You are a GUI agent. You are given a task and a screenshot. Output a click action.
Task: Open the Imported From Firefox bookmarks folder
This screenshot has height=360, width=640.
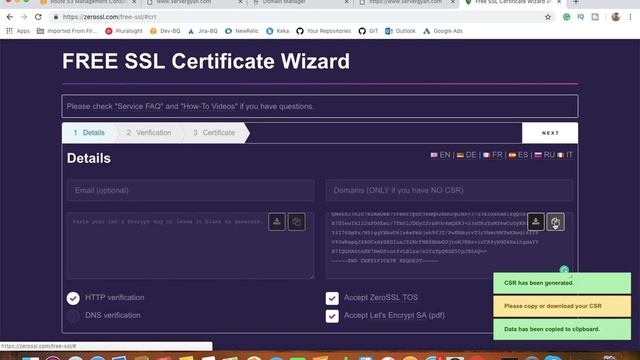pyautogui.click(x=67, y=31)
